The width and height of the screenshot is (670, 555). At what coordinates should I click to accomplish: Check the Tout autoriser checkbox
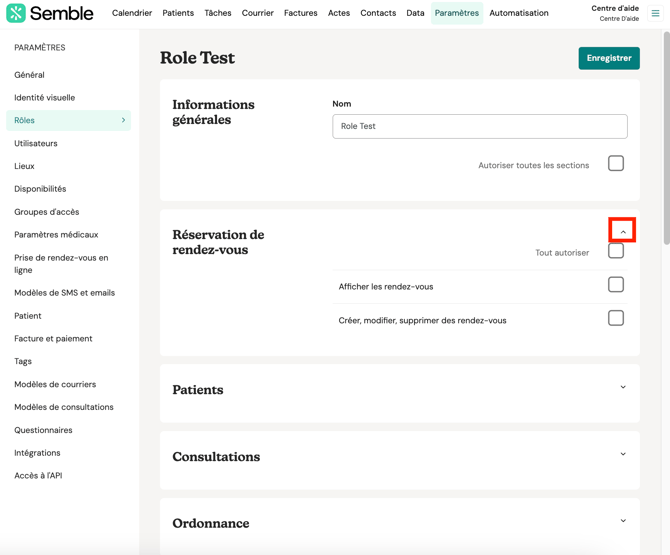tap(616, 252)
